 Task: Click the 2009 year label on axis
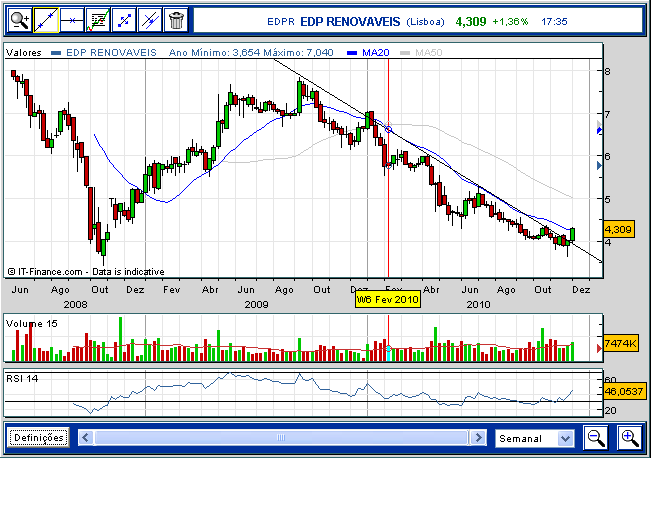[256, 304]
